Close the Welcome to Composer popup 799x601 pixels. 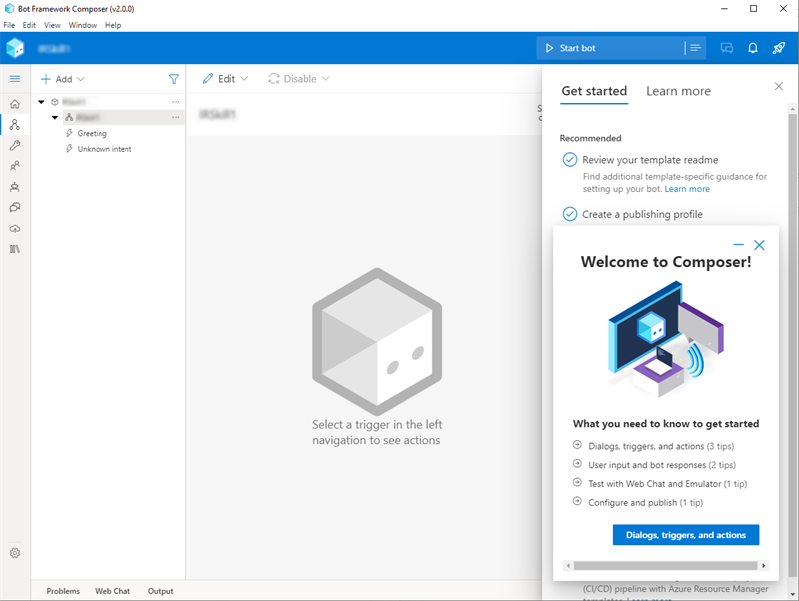[759, 245]
